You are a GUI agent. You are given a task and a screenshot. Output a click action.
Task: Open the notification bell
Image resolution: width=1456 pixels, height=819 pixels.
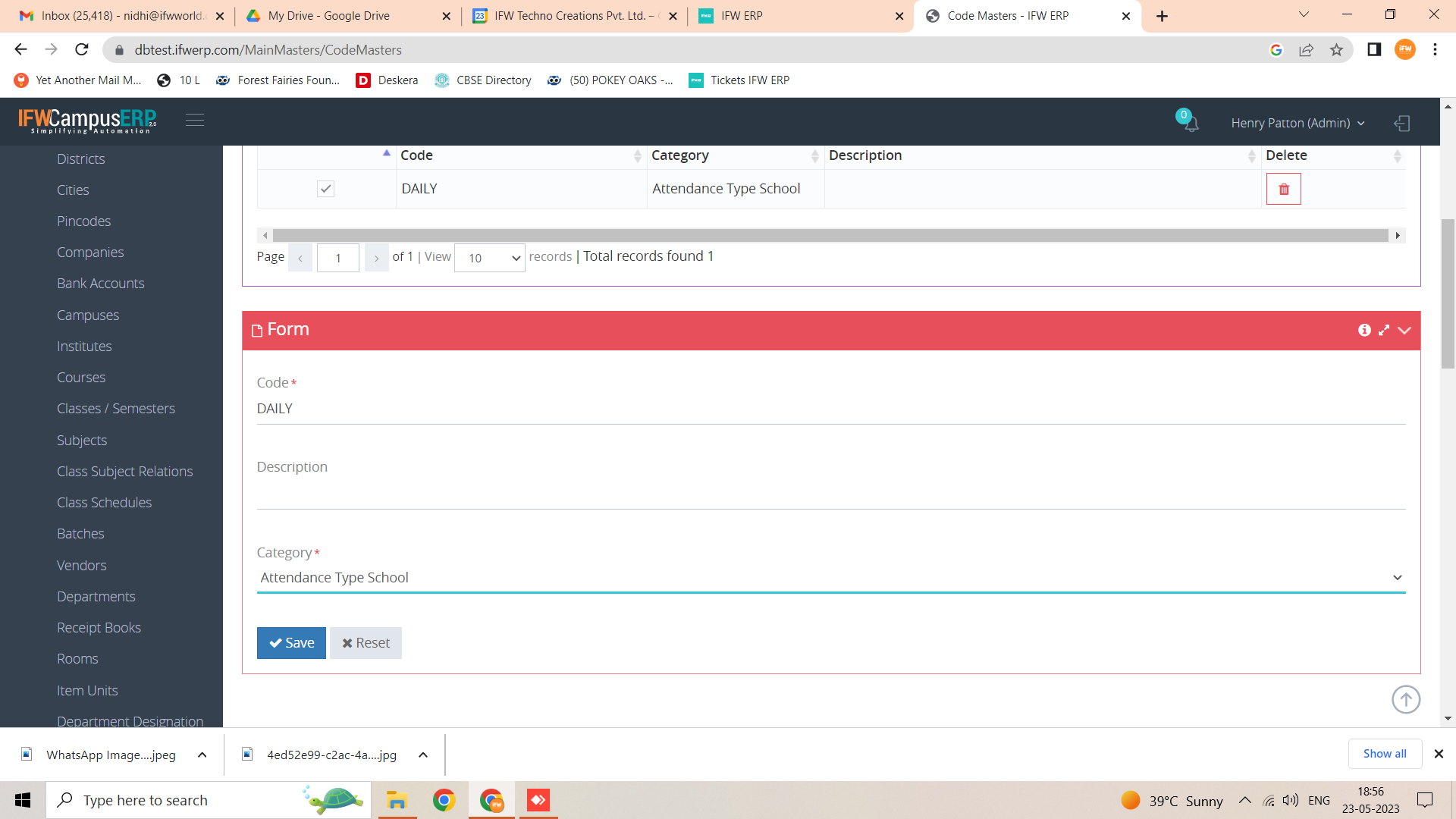(1191, 122)
